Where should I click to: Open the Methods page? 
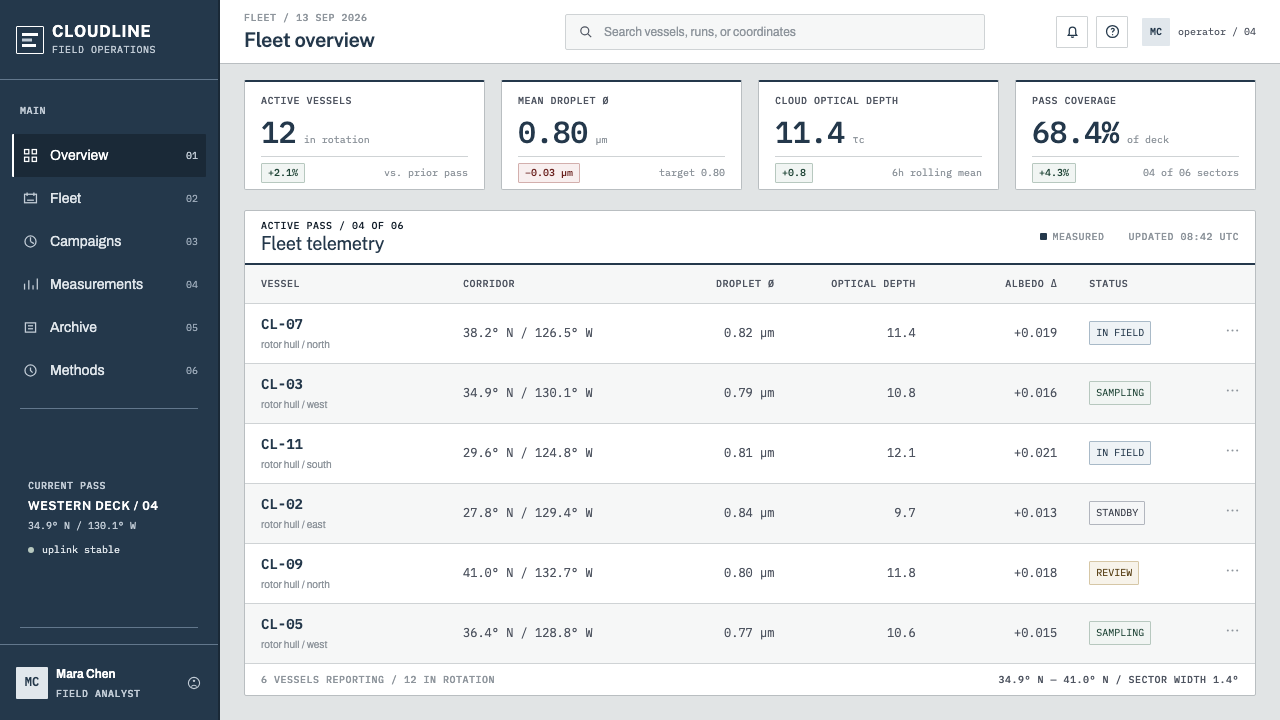(109, 371)
